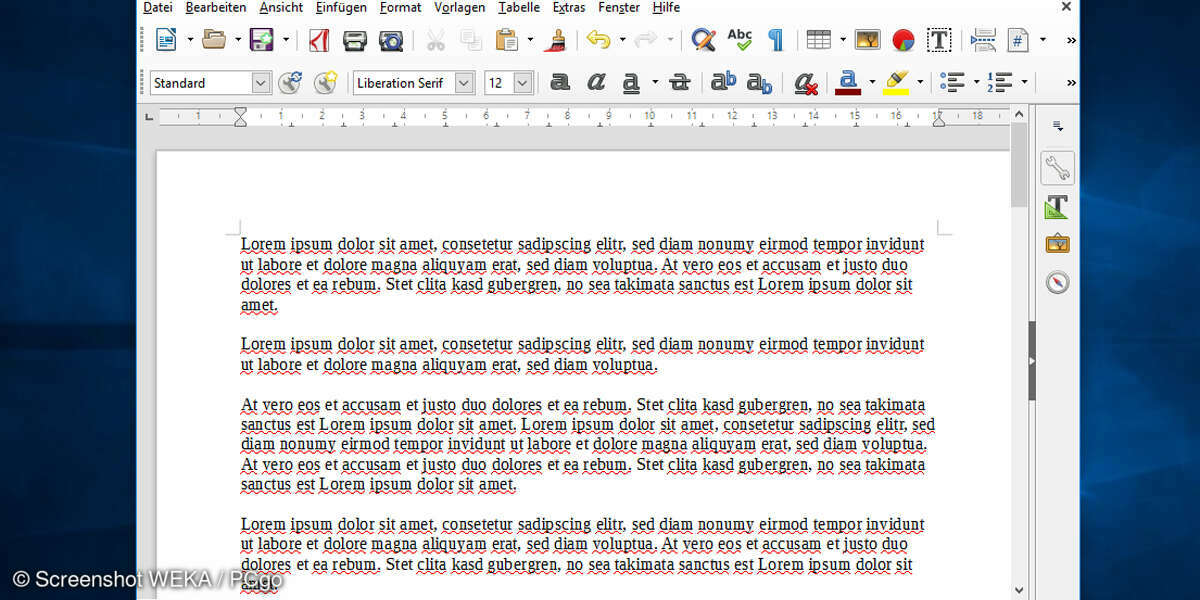Insert a chart using pie icon
This screenshot has width=1200, height=600.
[903, 40]
